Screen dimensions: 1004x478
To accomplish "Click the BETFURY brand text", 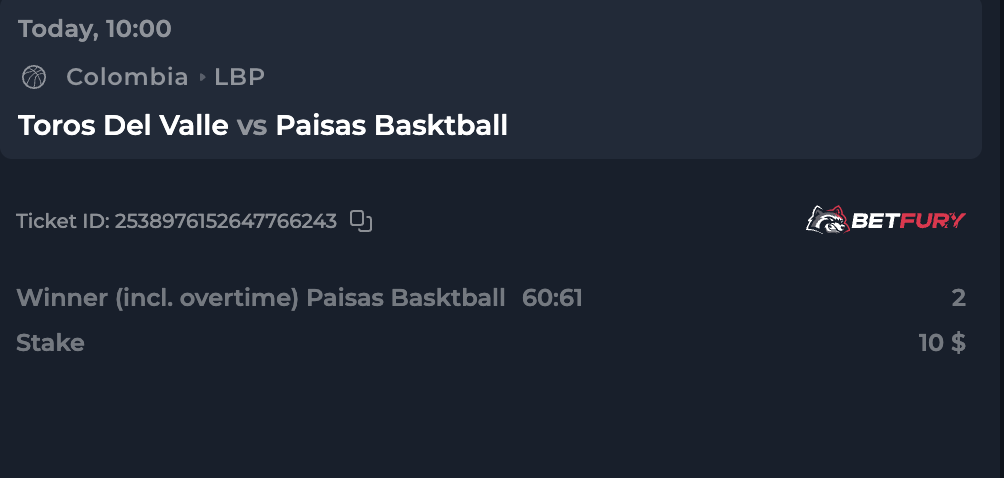I will tap(908, 221).
